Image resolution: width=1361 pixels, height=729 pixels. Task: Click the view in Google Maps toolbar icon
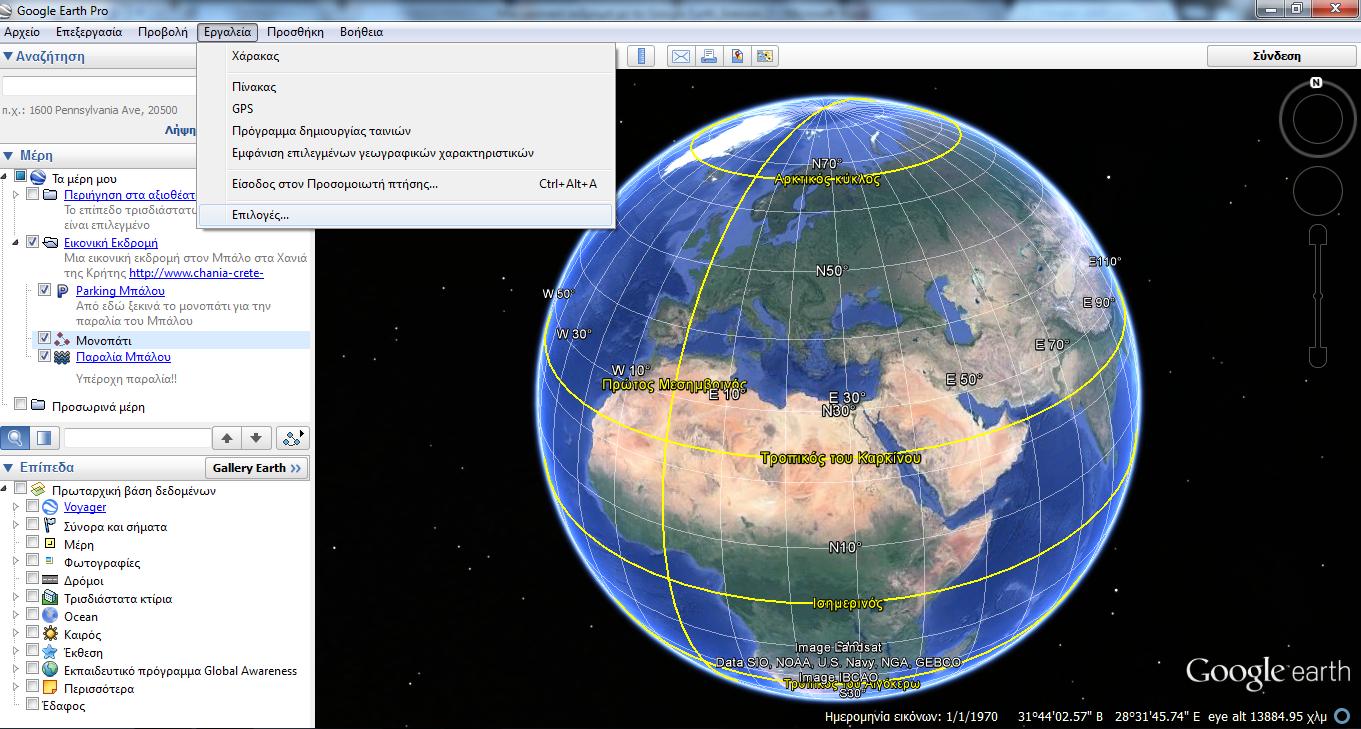tap(766, 56)
